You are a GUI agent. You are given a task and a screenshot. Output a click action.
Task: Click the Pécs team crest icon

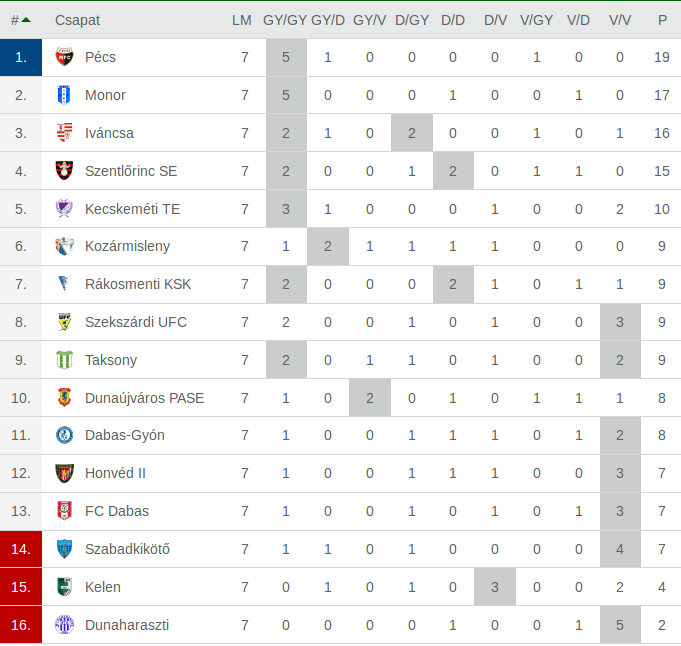64,57
